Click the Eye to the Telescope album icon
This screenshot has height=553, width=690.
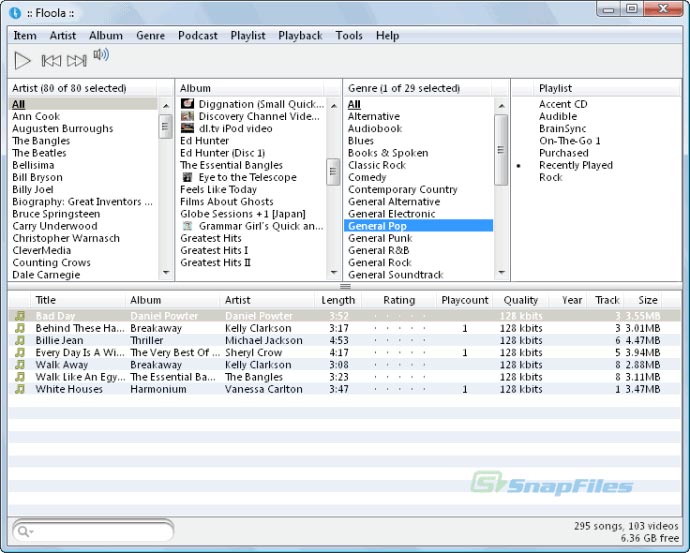(x=187, y=177)
